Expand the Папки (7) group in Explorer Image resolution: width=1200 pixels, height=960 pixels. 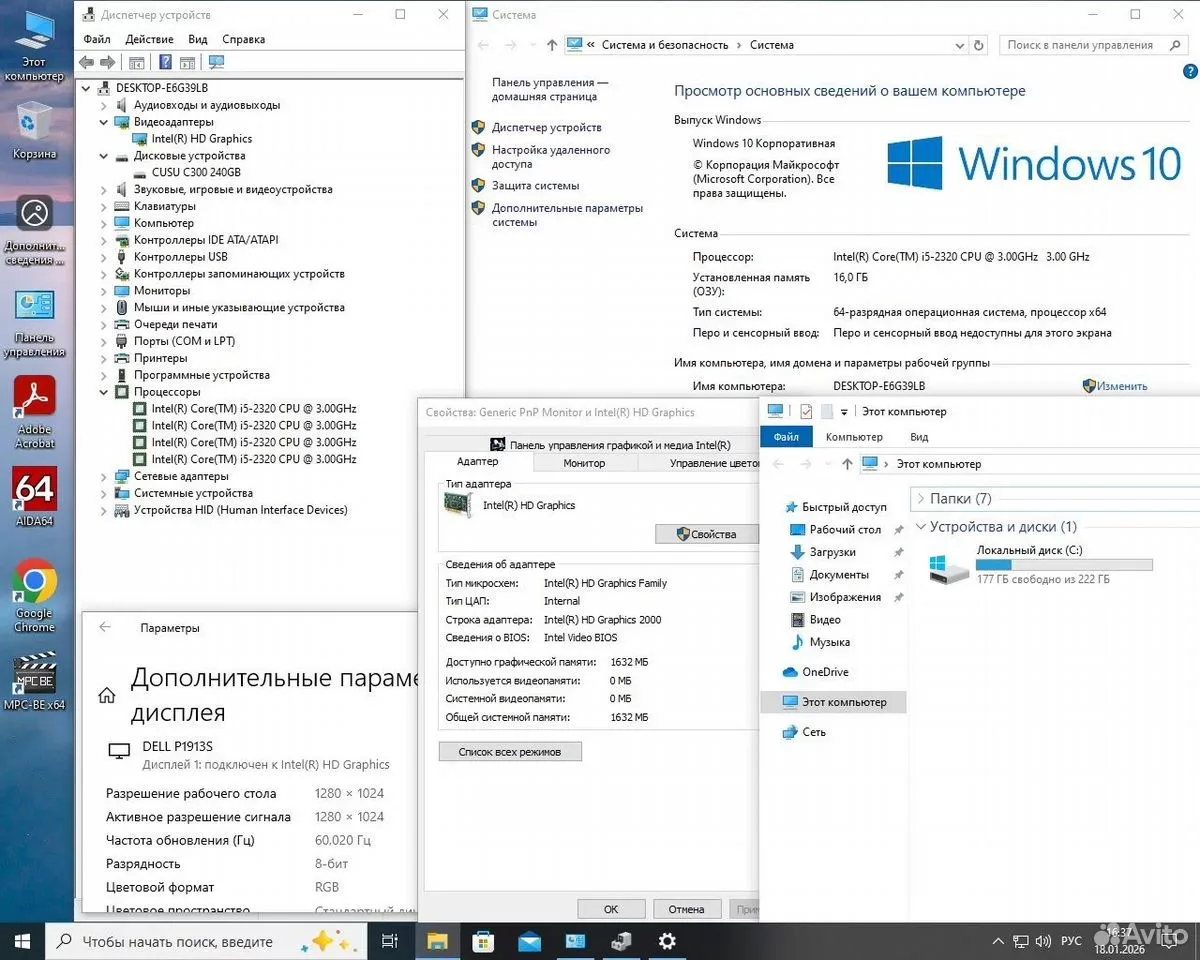click(919, 498)
